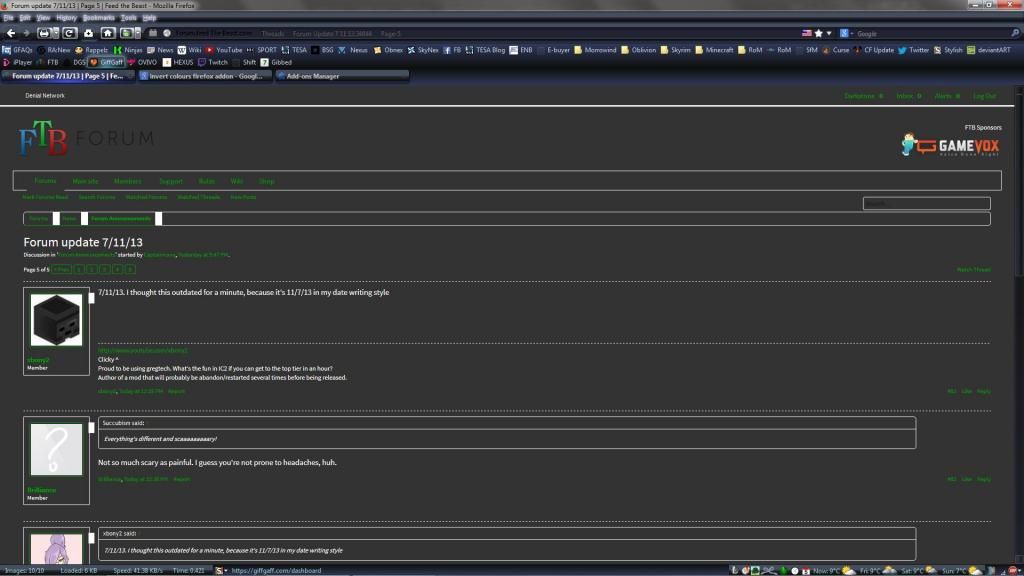
Task: Open the YouTube bookmark
Action: pyautogui.click(x=224, y=50)
